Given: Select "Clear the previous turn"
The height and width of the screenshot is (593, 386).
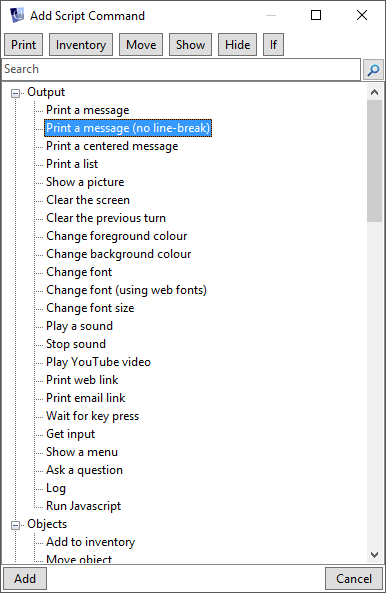Looking at the screenshot, I should coord(106,218).
